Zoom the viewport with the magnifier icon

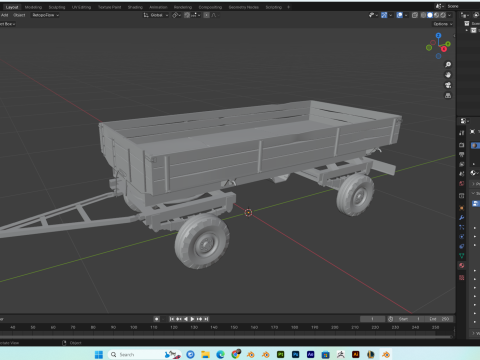pos(448,64)
